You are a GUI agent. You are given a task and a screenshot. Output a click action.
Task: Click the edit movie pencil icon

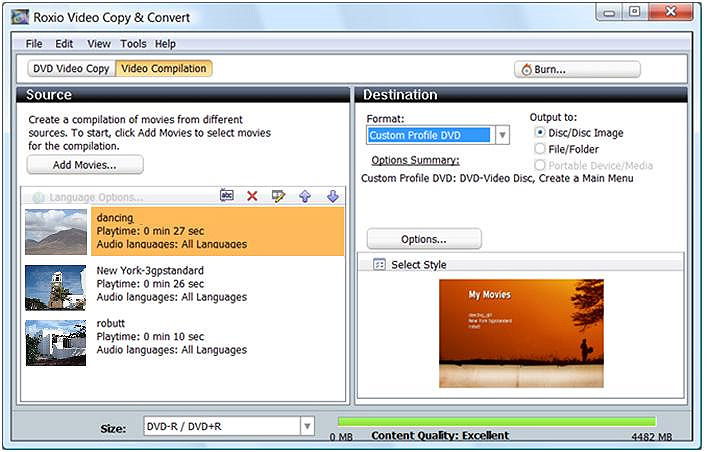[279, 196]
